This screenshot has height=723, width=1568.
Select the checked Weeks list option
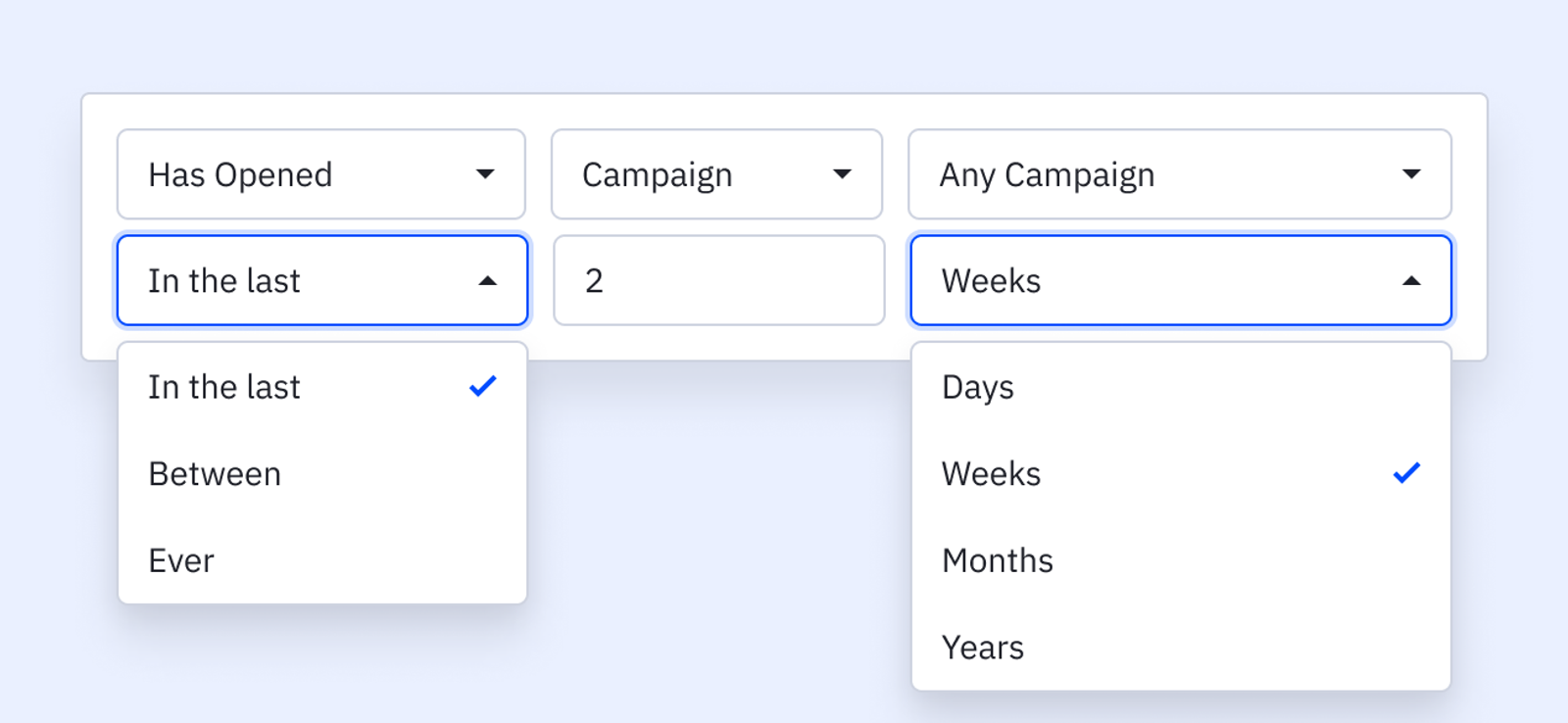pyautogui.click(x=992, y=474)
